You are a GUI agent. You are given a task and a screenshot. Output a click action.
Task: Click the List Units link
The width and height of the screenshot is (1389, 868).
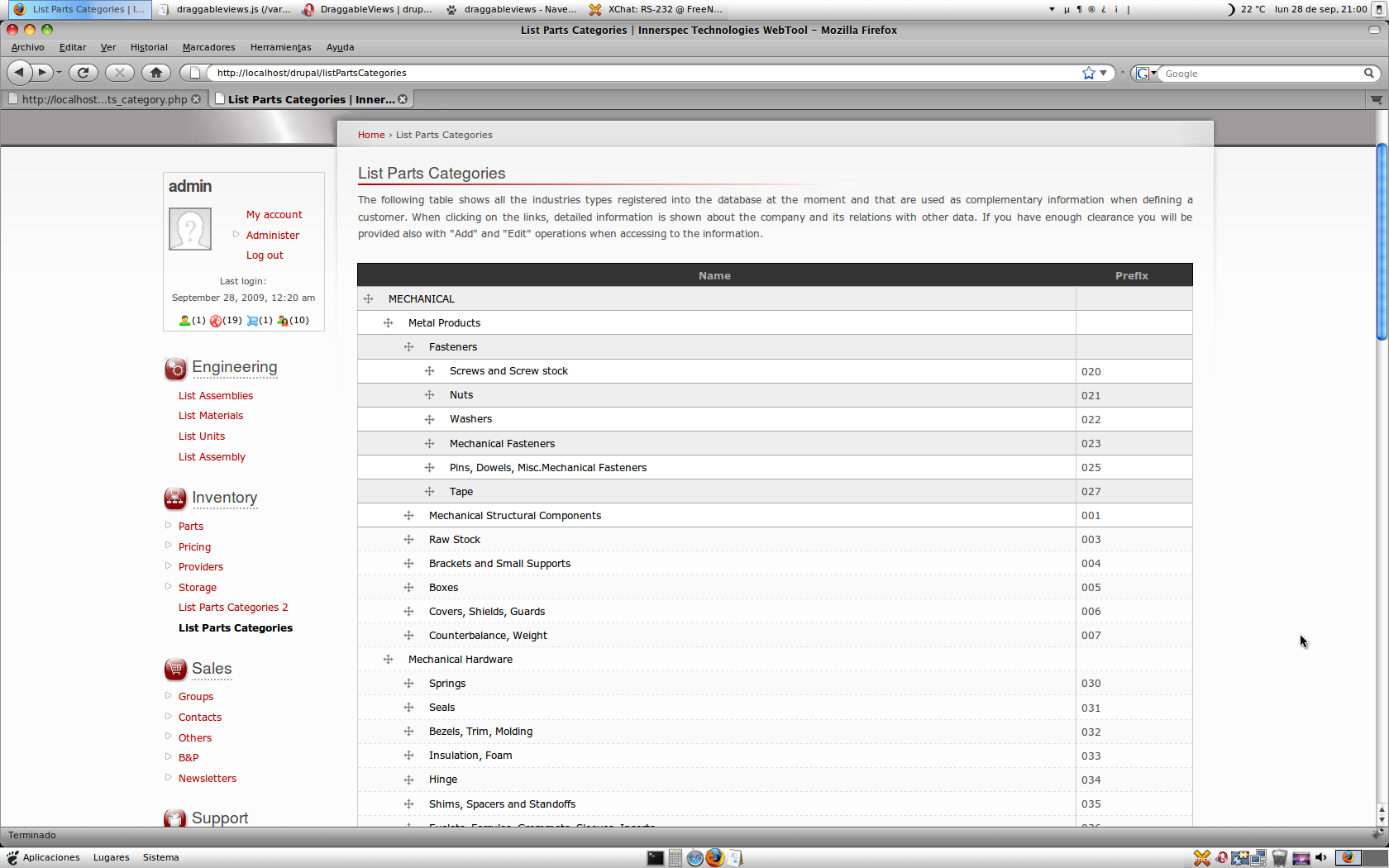pos(202,436)
